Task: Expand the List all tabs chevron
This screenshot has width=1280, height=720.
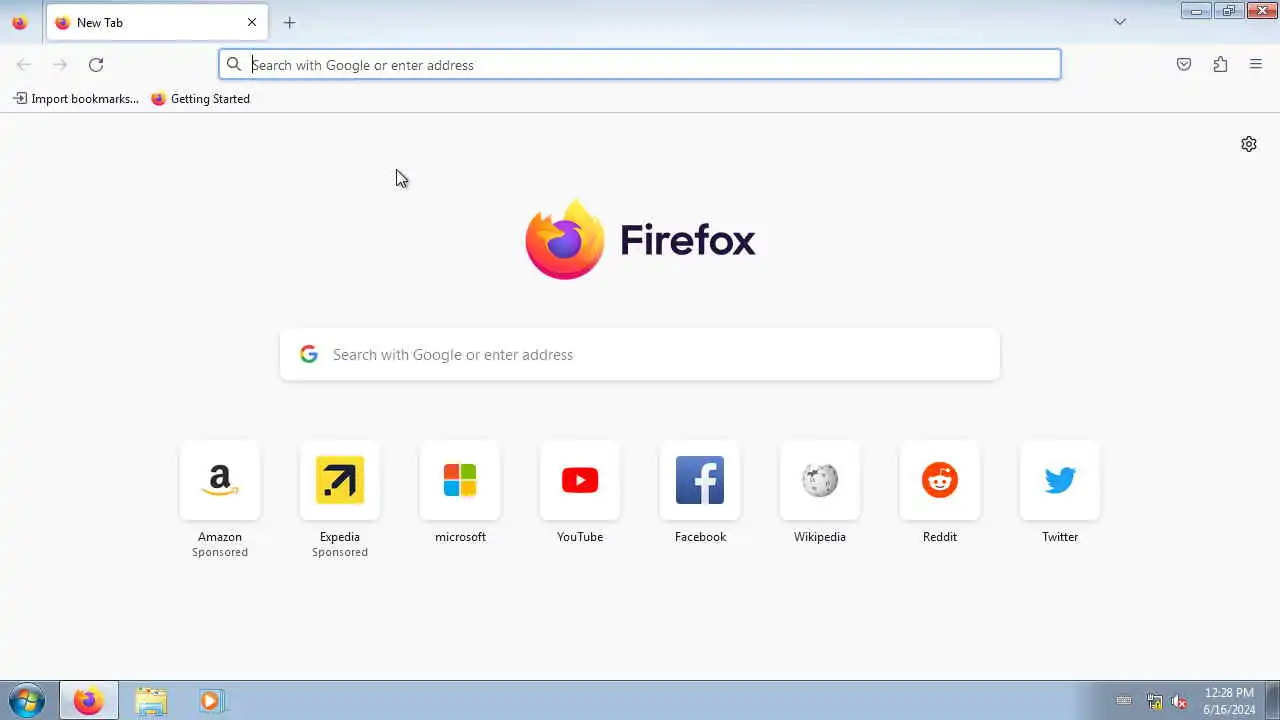Action: click(x=1120, y=22)
